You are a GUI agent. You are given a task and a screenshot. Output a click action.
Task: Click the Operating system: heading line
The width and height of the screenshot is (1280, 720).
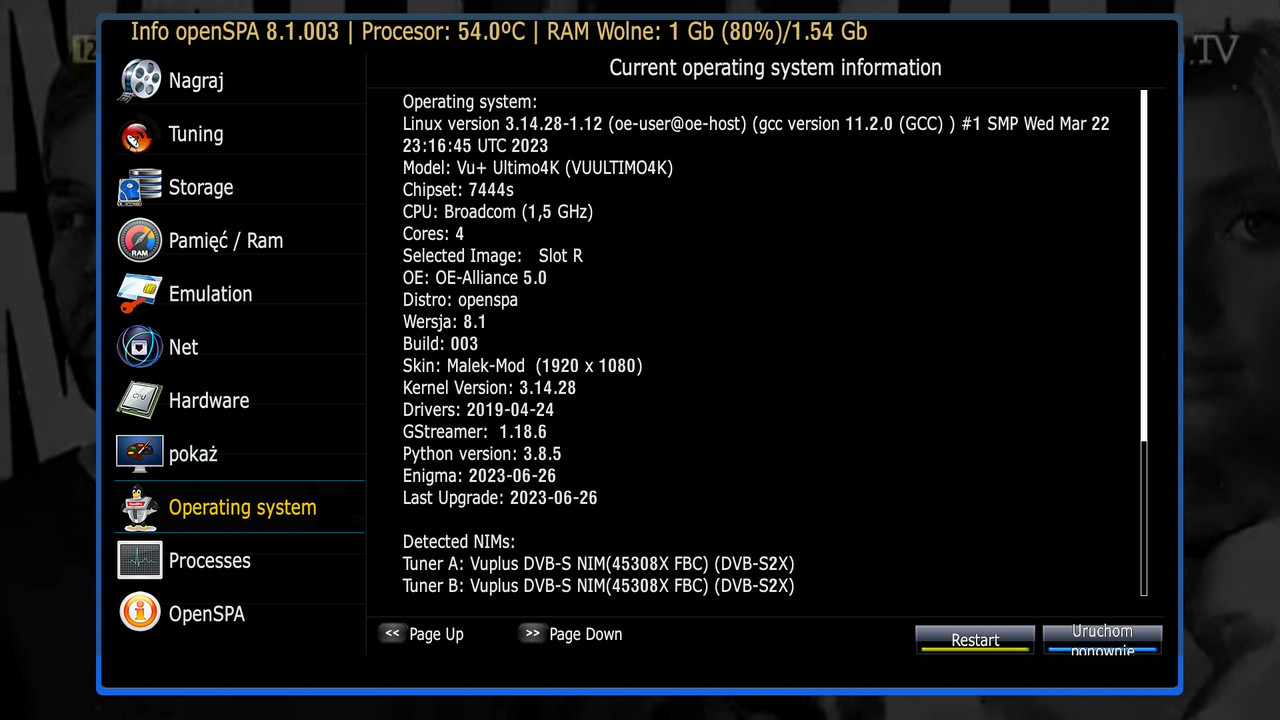pyautogui.click(x=470, y=101)
